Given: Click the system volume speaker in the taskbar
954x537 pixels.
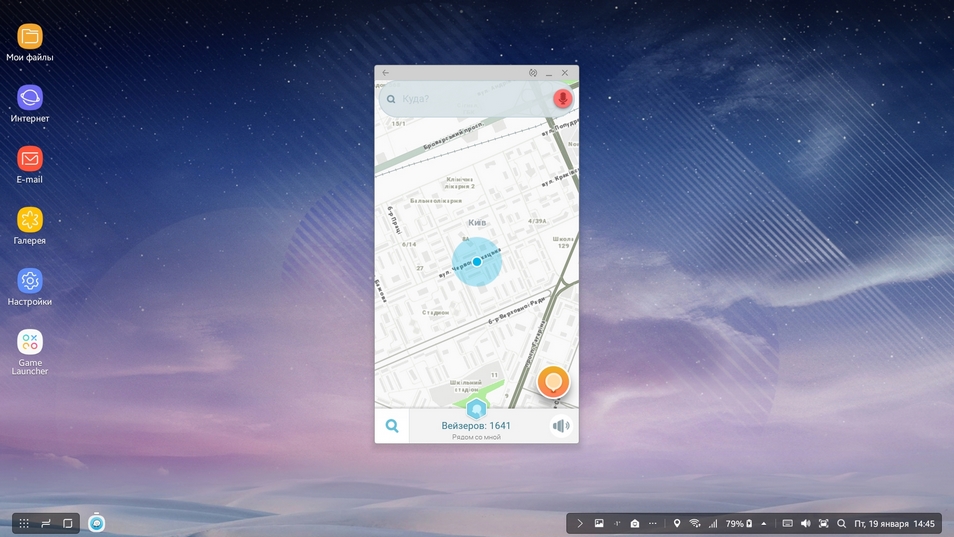Looking at the screenshot, I should [806, 523].
